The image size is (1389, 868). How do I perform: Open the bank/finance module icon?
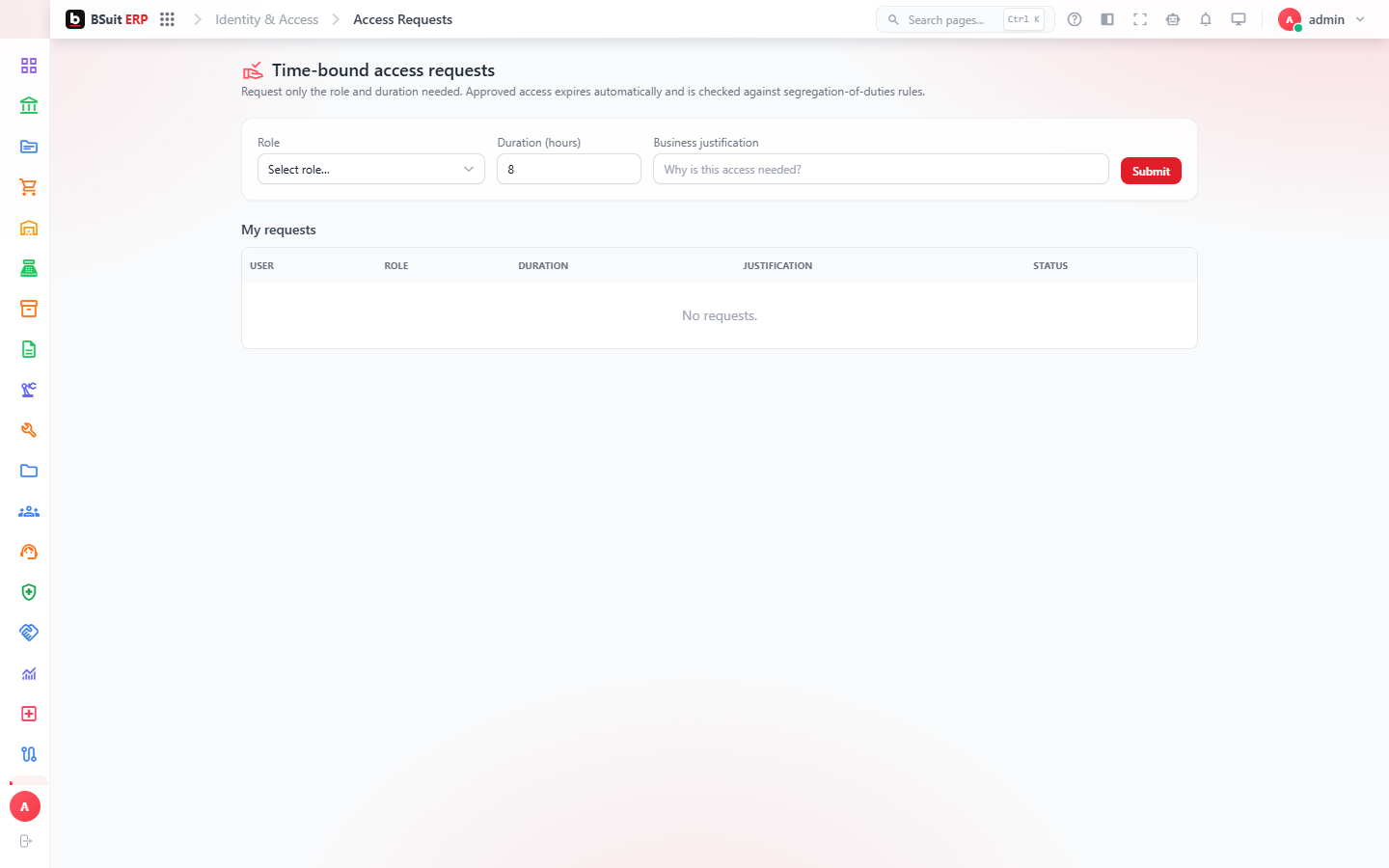point(29,106)
